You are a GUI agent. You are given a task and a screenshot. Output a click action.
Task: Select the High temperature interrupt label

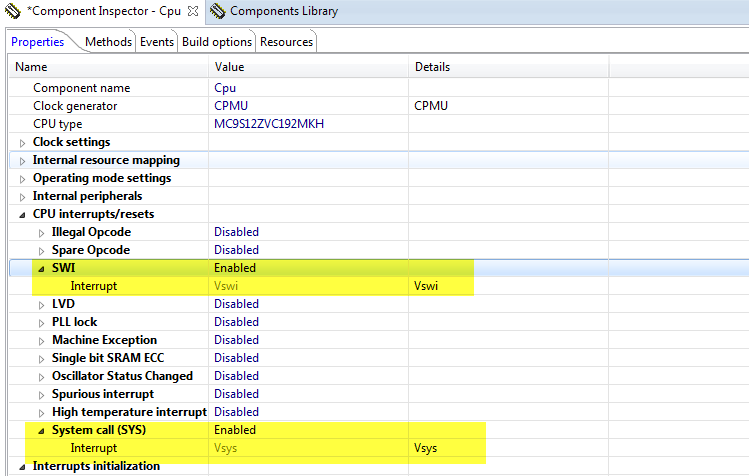[x=129, y=412]
